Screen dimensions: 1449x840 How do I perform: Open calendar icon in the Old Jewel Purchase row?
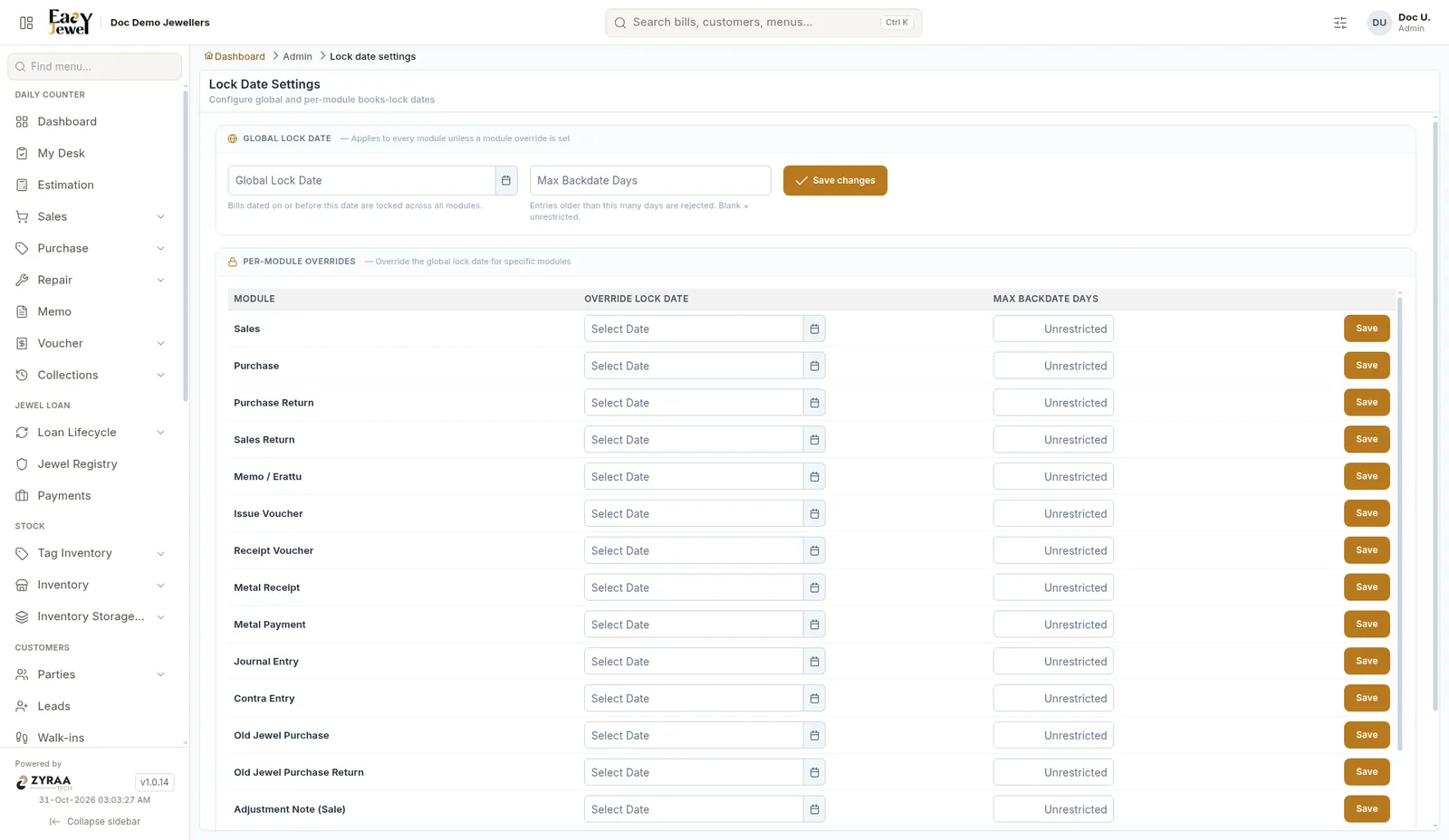(x=814, y=736)
